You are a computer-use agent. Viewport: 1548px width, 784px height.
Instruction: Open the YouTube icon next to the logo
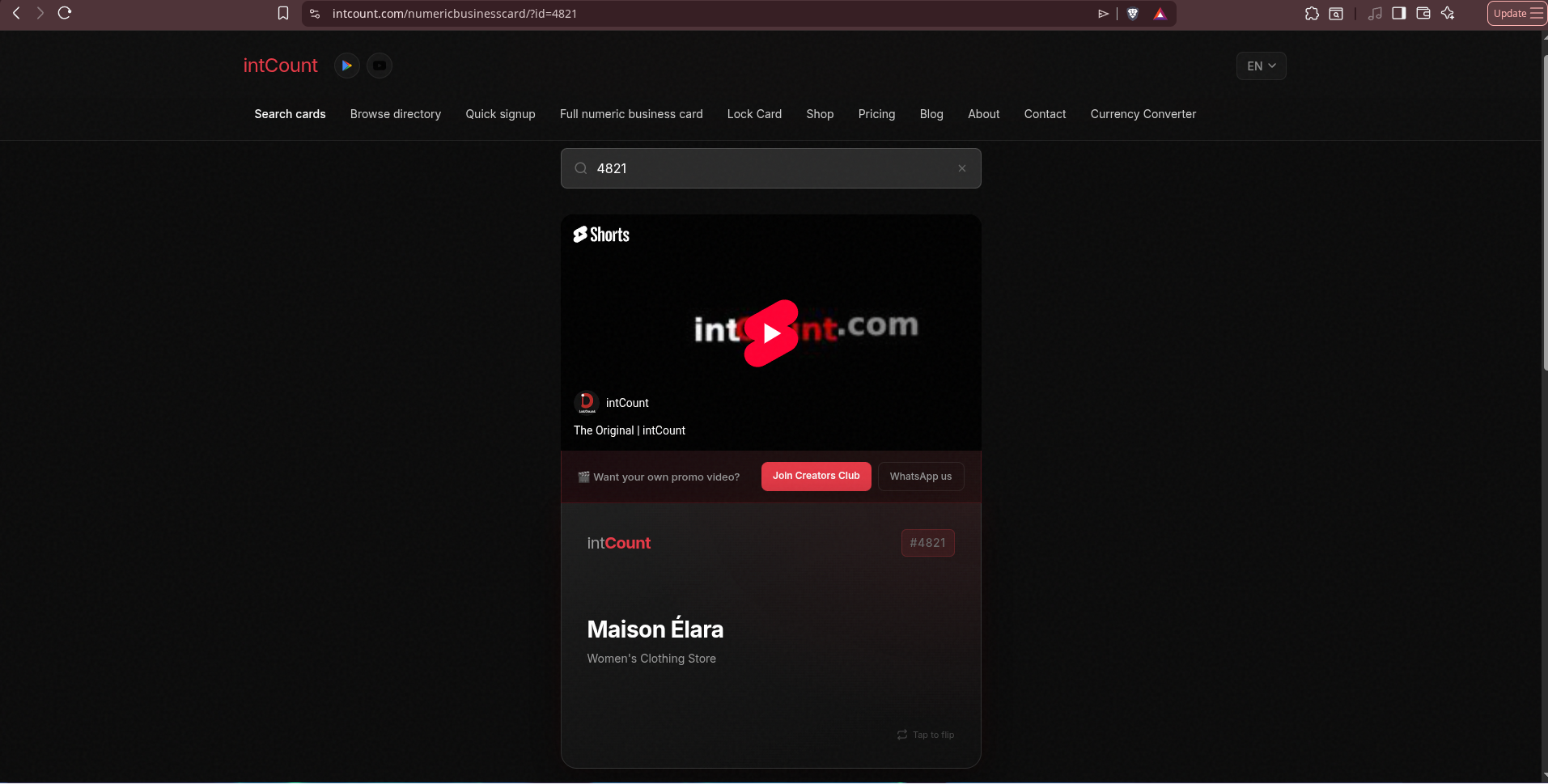point(380,66)
